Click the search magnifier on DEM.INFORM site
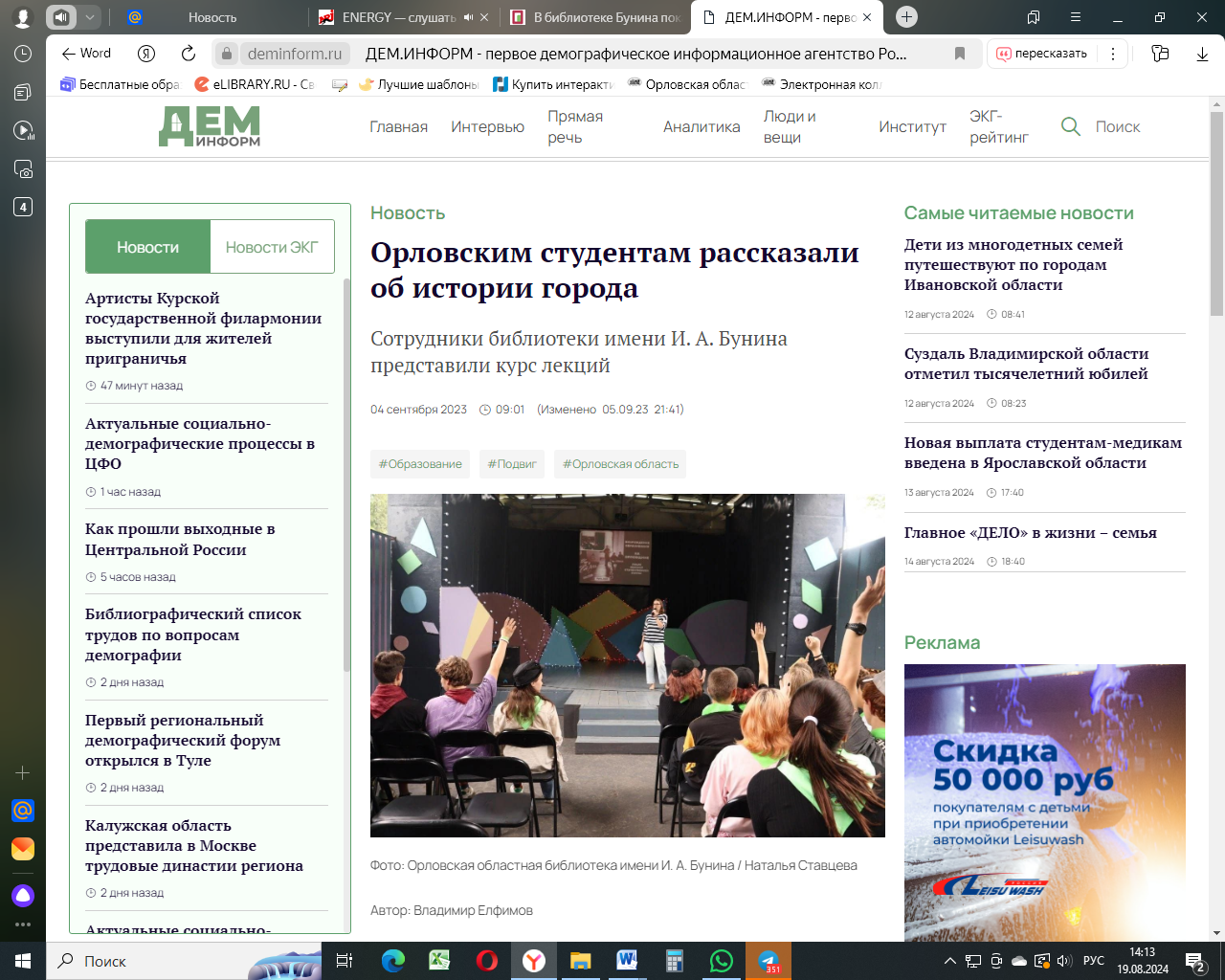Screen dimensions: 1225x980 tap(1071, 126)
